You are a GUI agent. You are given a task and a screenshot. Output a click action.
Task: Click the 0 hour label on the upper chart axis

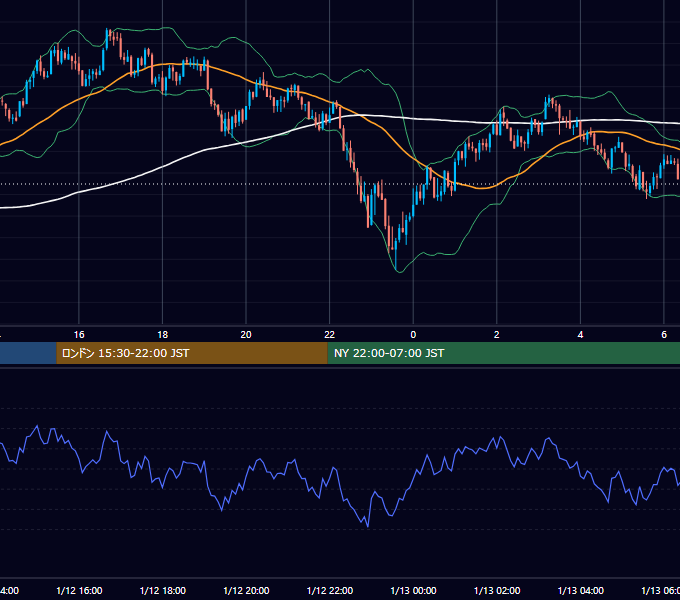click(413, 335)
